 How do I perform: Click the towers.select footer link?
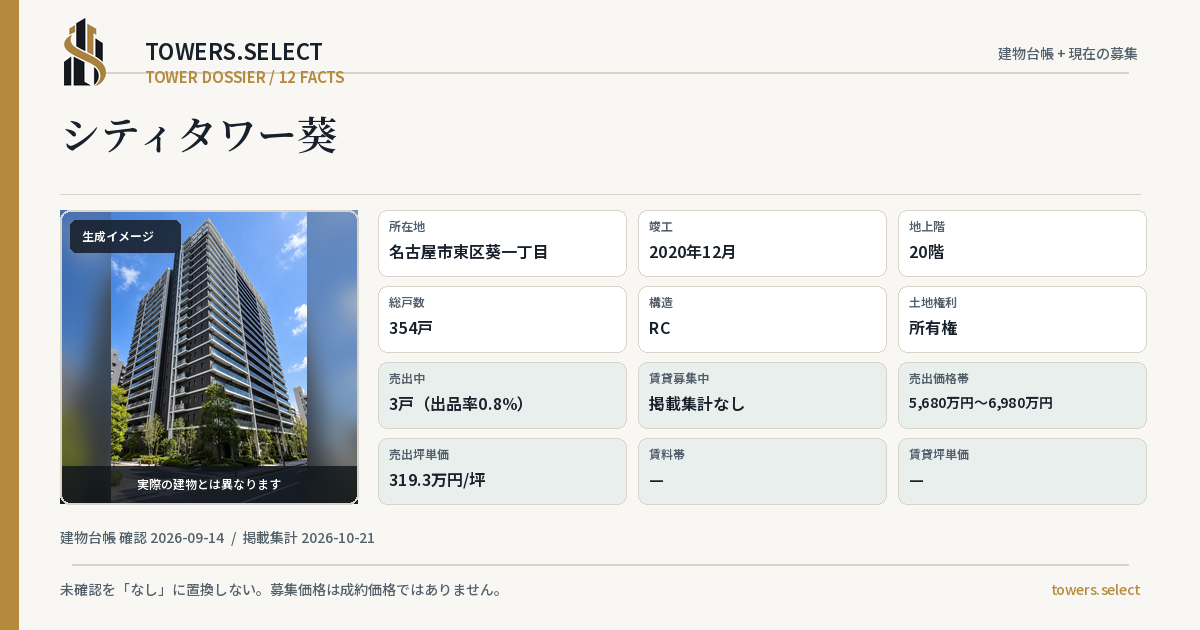pos(1095,590)
